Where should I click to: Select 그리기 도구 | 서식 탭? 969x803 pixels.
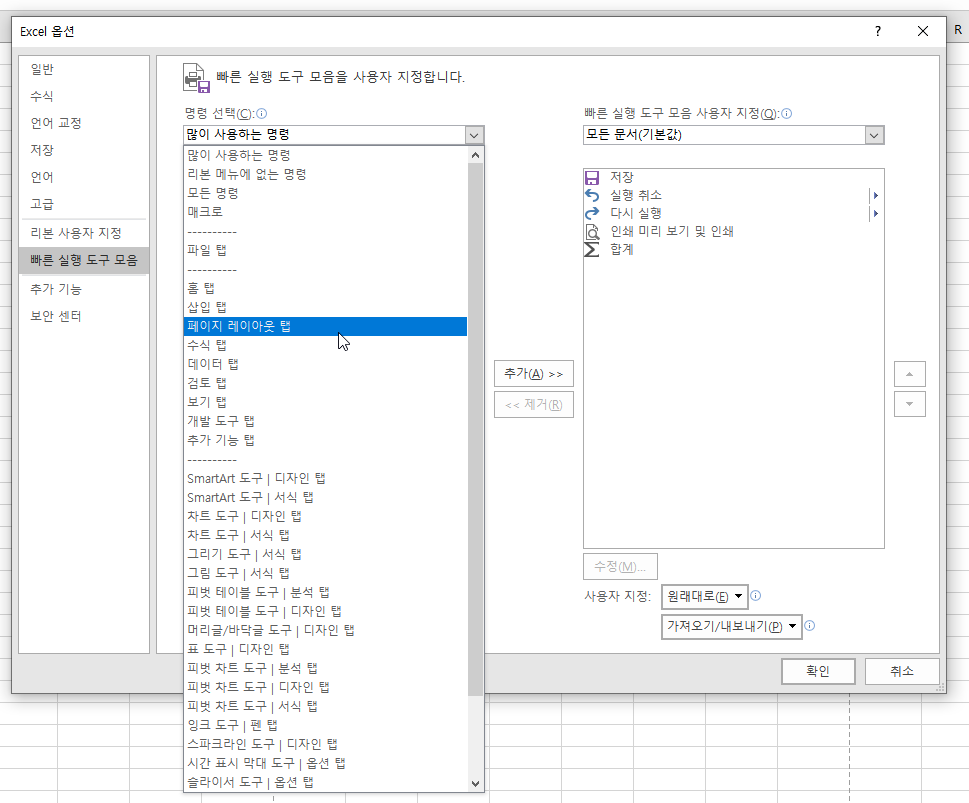click(325, 554)
